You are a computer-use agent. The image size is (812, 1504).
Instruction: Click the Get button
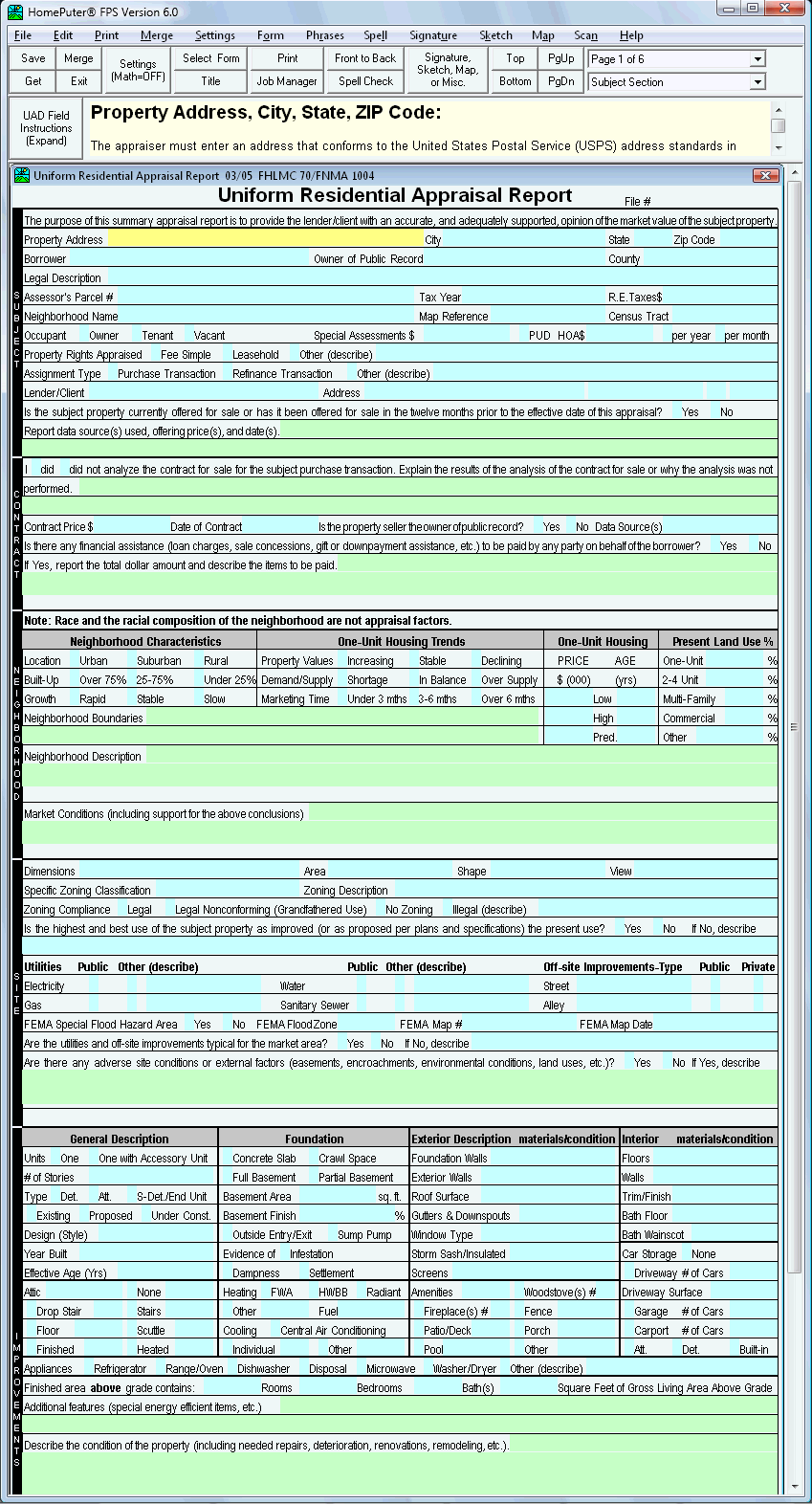[x=33, y=81]
